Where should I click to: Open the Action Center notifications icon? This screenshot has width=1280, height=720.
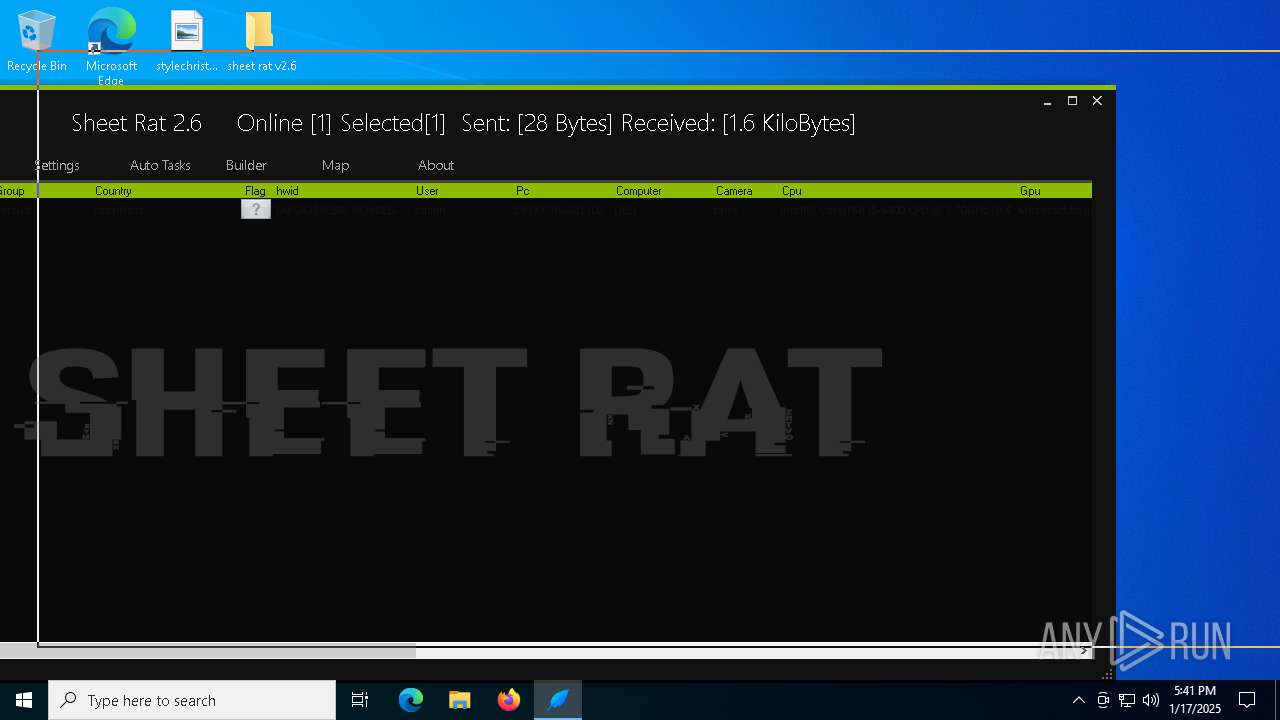point(1247,700)
